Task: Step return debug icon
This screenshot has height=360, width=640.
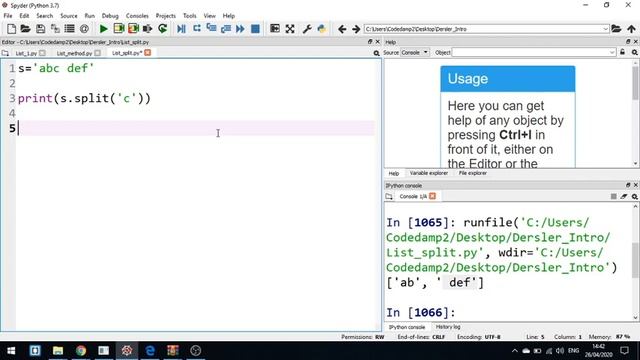Action: (226, 29)
